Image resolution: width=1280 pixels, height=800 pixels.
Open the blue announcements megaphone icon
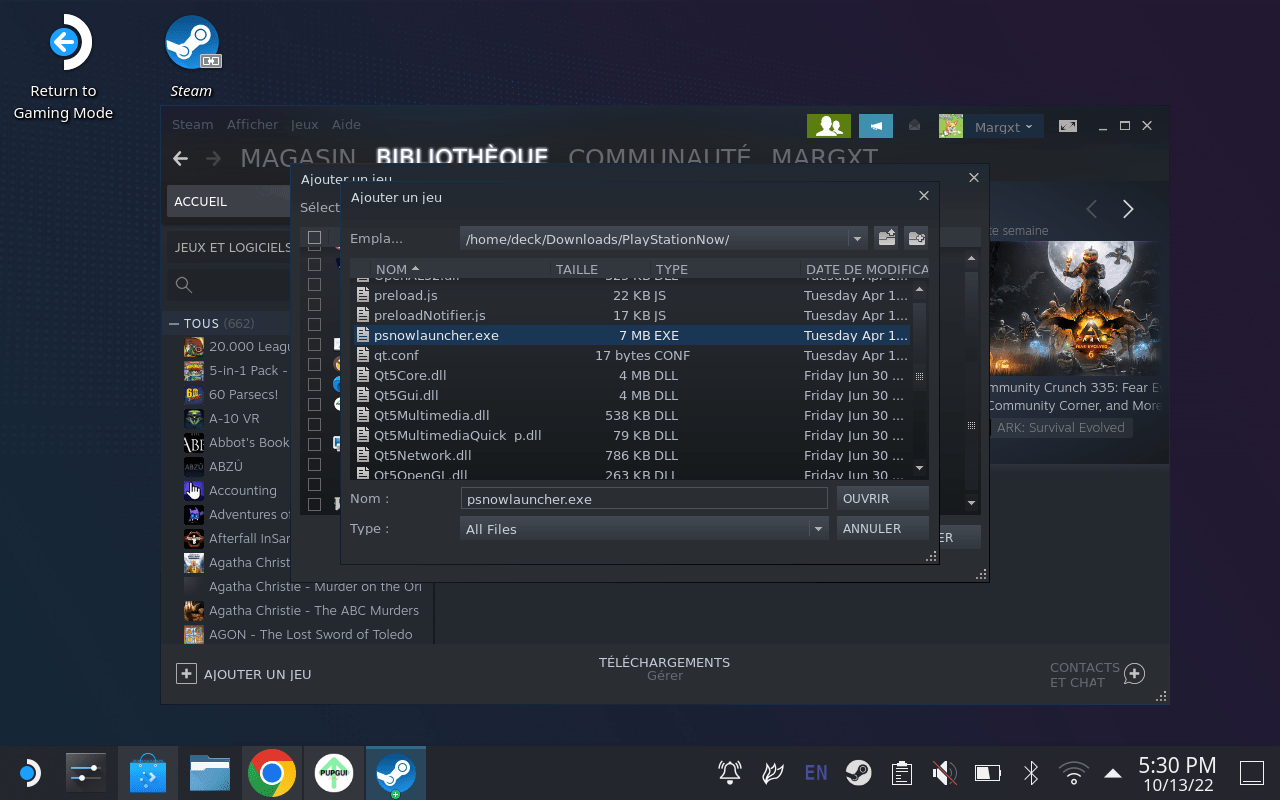coord(876,126)
